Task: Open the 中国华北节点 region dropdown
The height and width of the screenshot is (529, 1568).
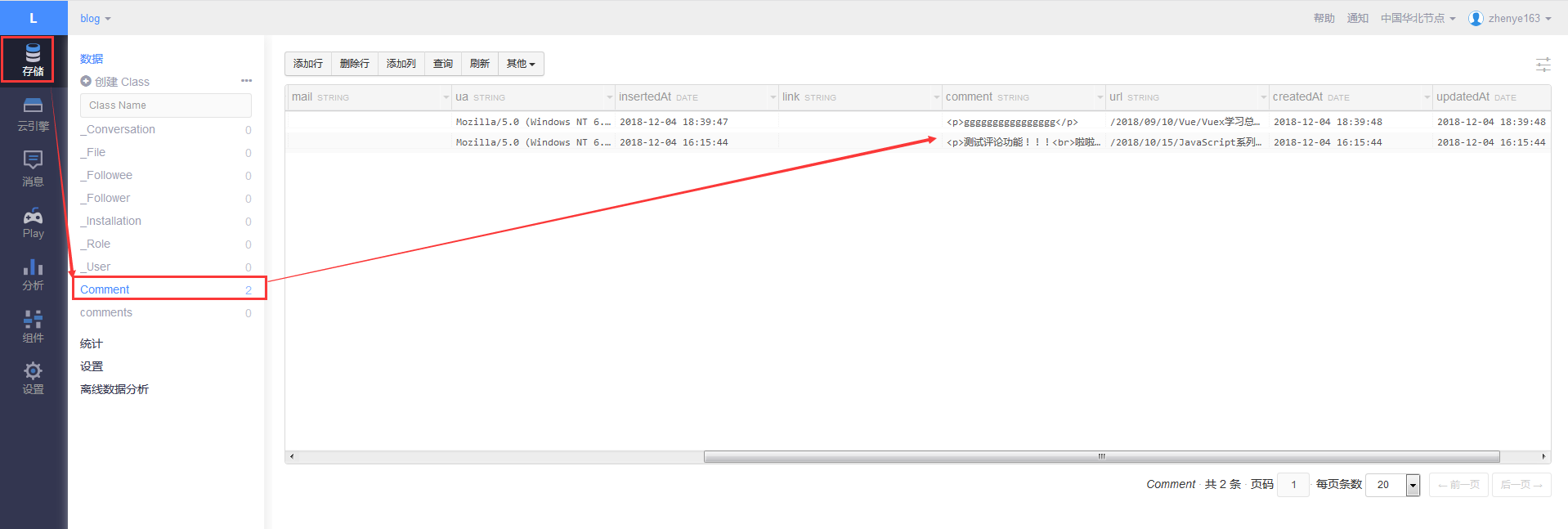Action: [x=1418, y=18]
